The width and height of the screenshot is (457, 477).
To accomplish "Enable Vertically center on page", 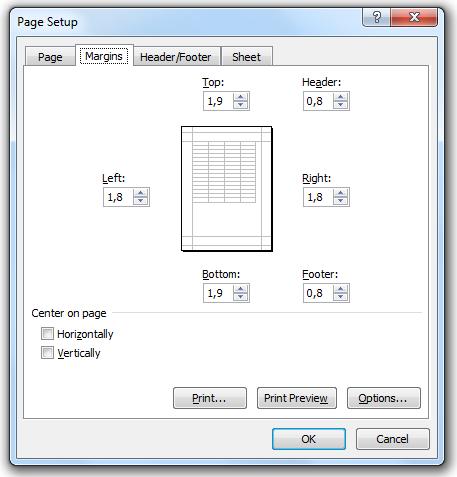I will tap(47, 353).
